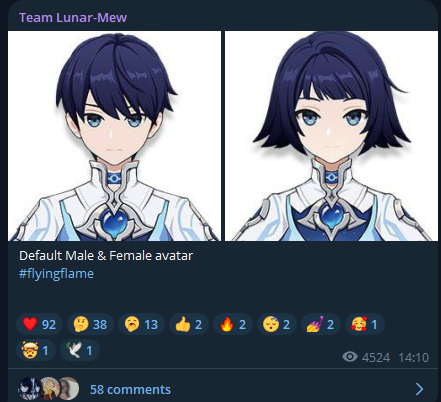This screenshot has height=402, width=441.
Task: Click the first commenter avatar
Action: tap(30, 389)
